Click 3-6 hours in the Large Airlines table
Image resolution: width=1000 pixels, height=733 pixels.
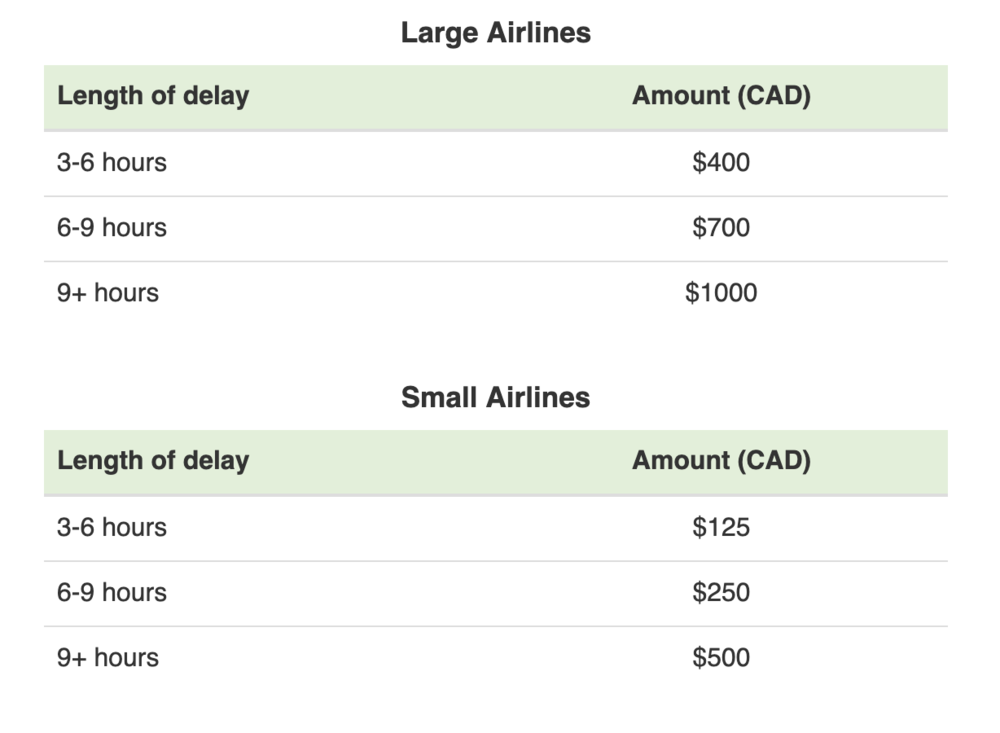pyautogui.click(x=112, y=162)
